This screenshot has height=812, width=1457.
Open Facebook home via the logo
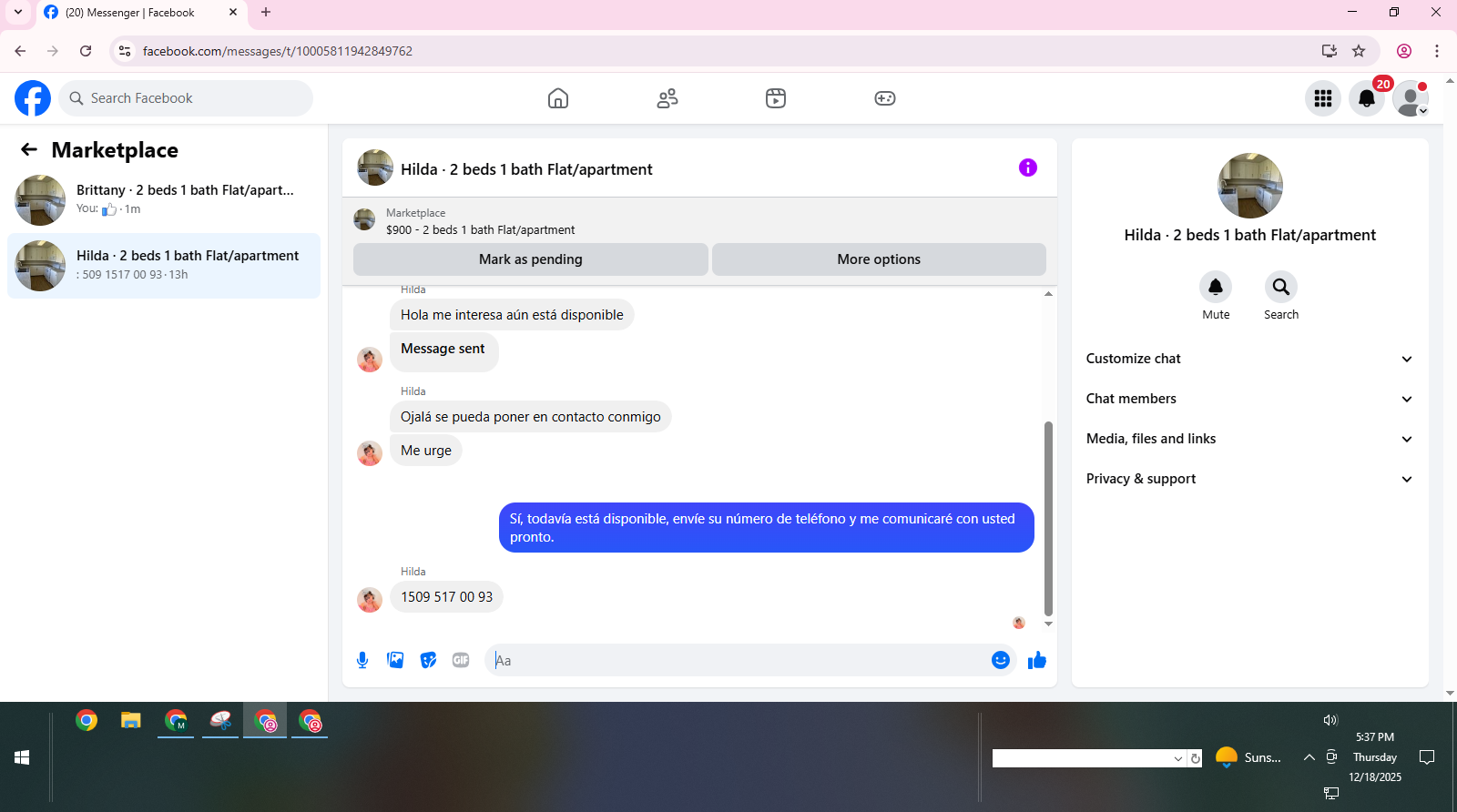click(33, 98)
